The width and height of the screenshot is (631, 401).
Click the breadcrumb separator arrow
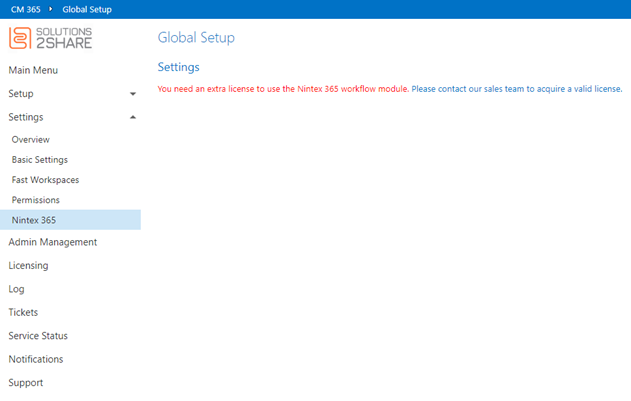point(51,9)
